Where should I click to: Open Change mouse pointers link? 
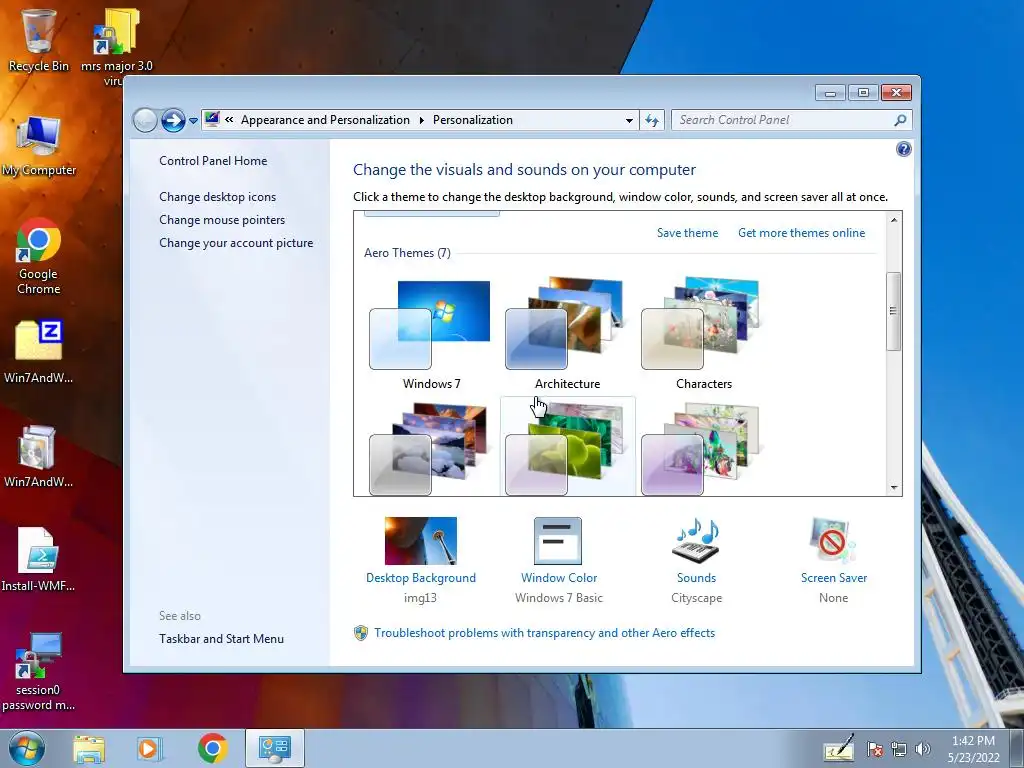pos(222,220)
